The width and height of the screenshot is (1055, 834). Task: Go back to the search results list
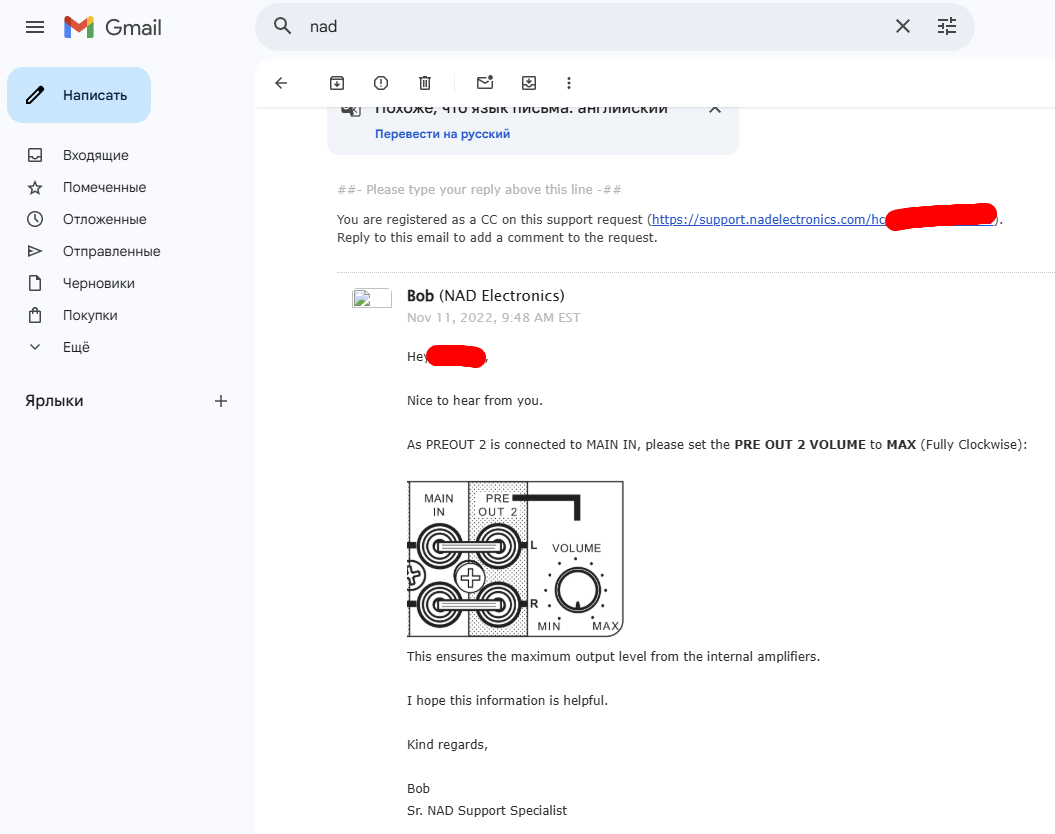pos(281,83)
